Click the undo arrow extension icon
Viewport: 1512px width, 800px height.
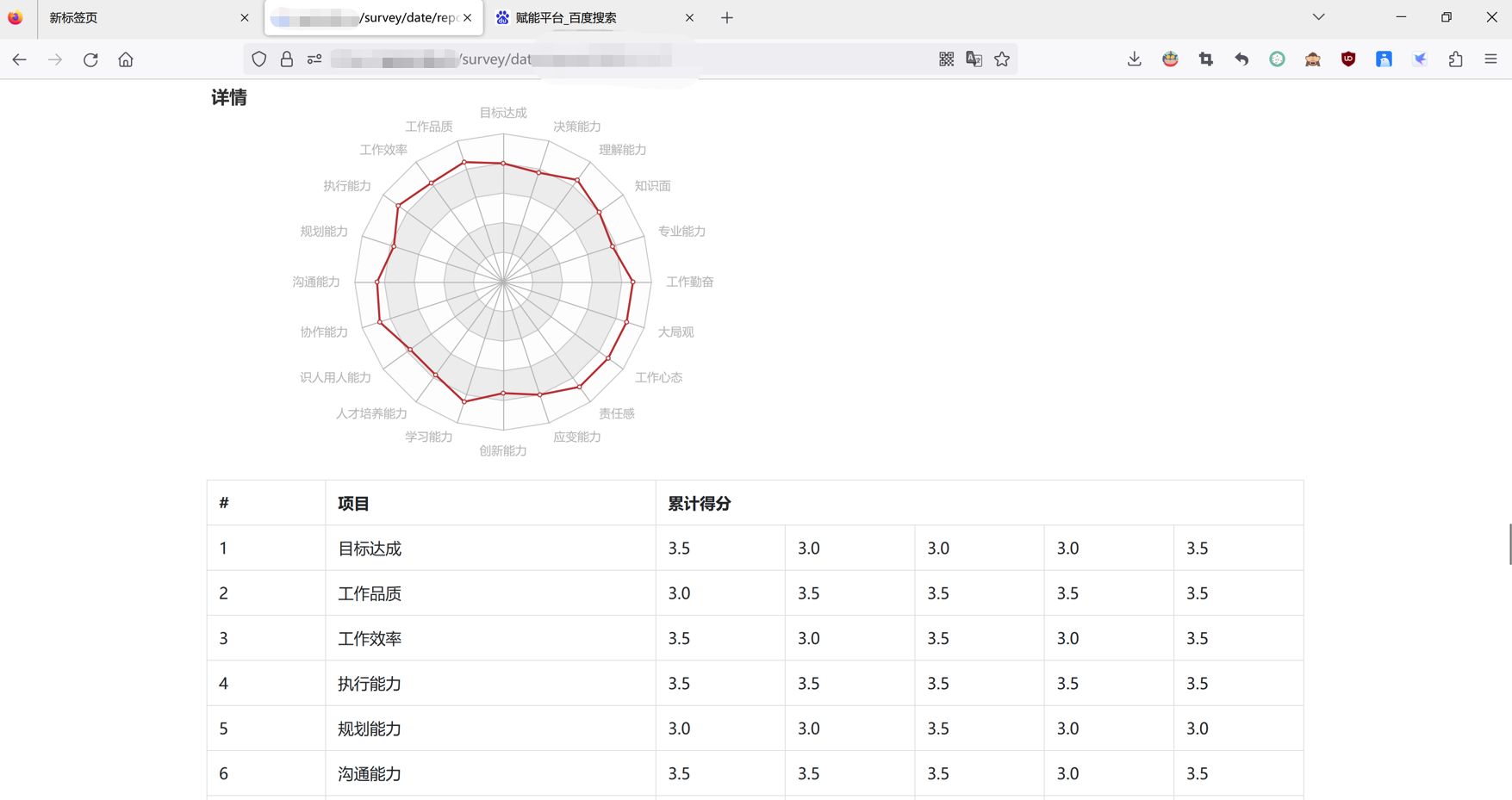pyautogui.click(x=1241, y=59)
